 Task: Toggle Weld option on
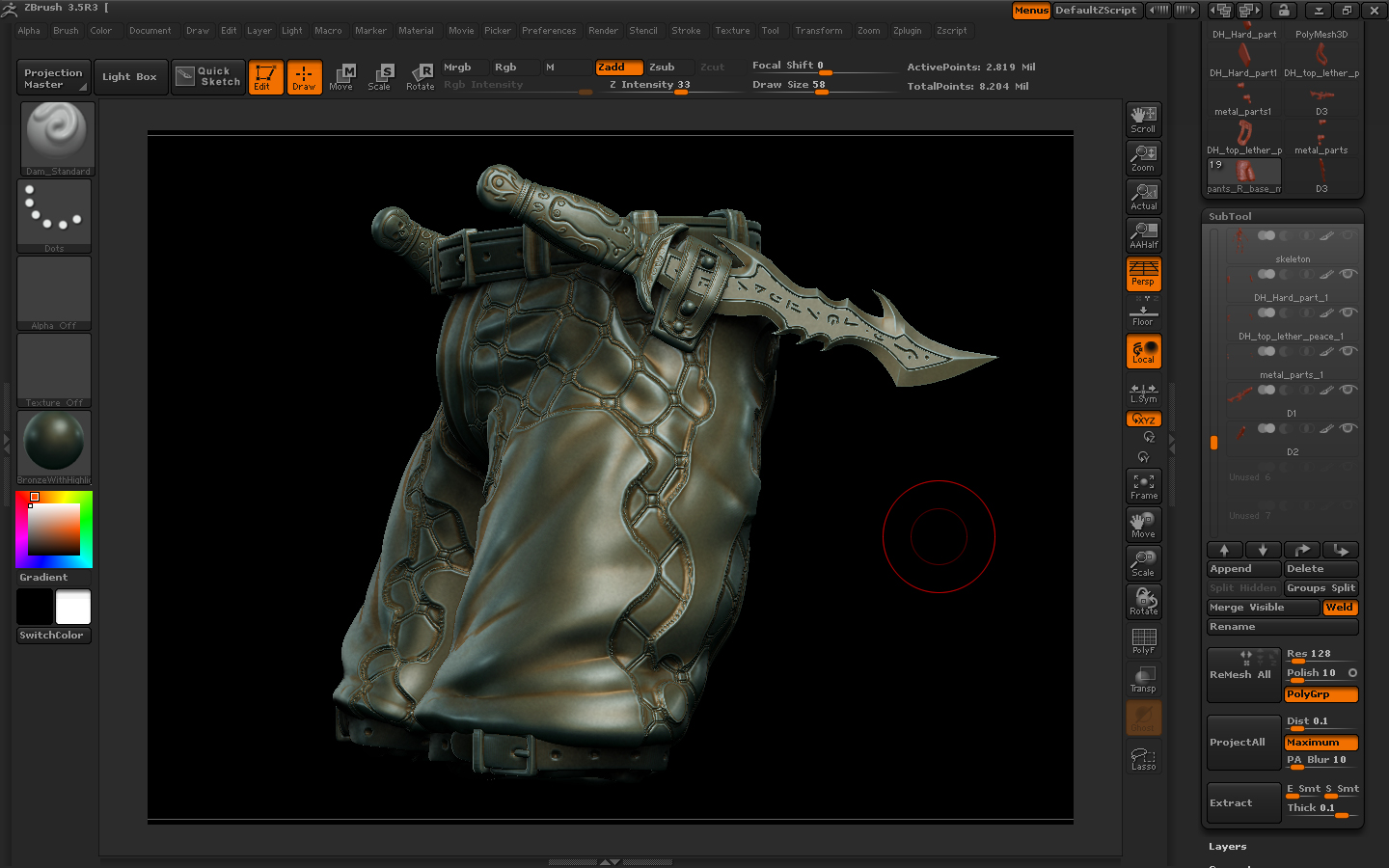click(x=1340, y=608)
